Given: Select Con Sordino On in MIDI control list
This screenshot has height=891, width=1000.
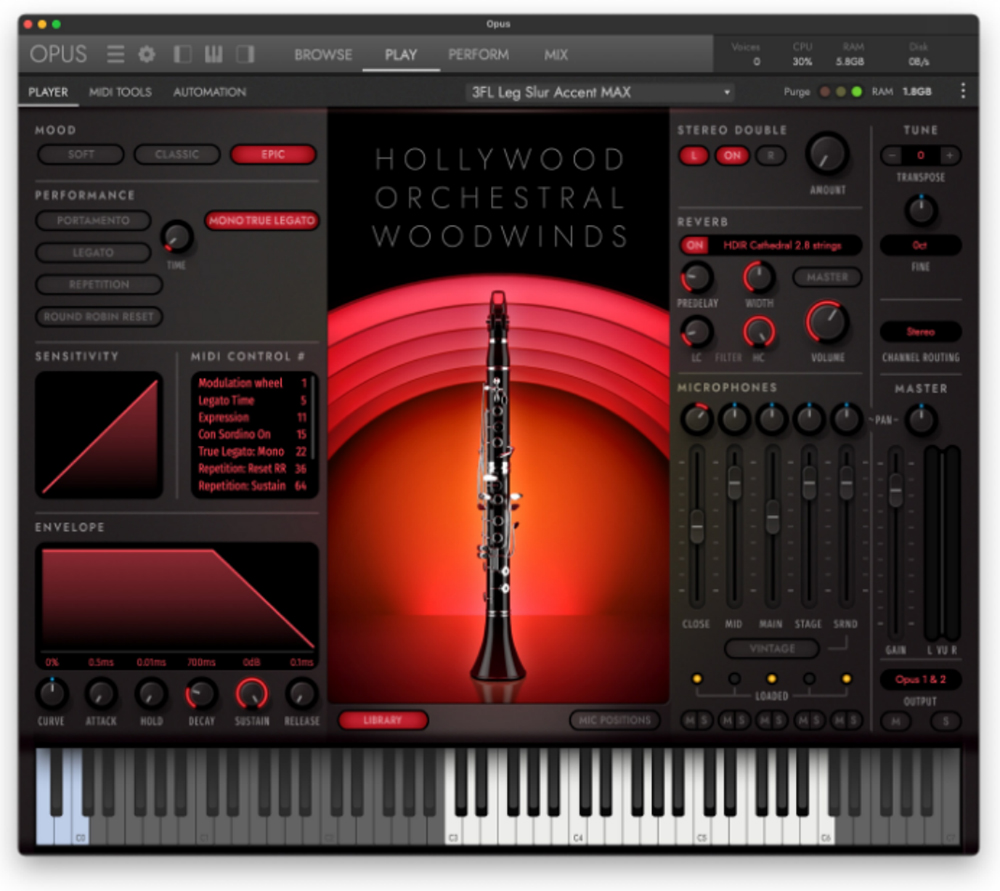Looking at the screenshot, I should (x=253, y=434).
